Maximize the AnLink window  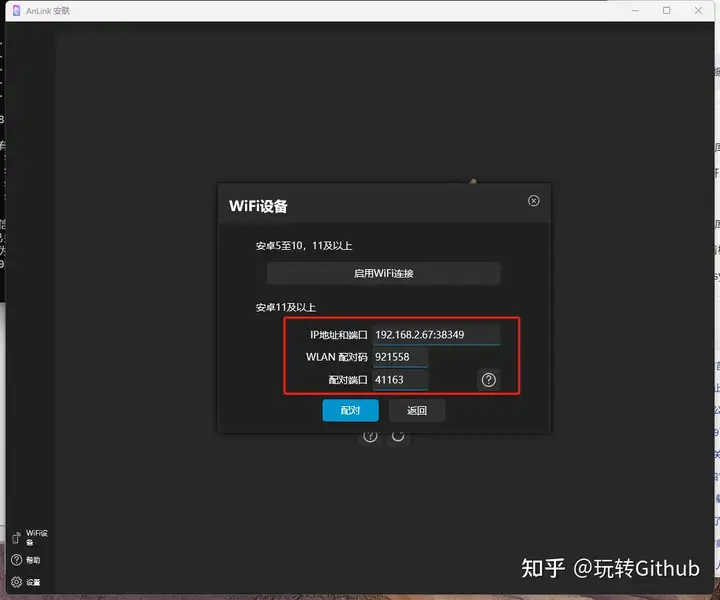667,10
